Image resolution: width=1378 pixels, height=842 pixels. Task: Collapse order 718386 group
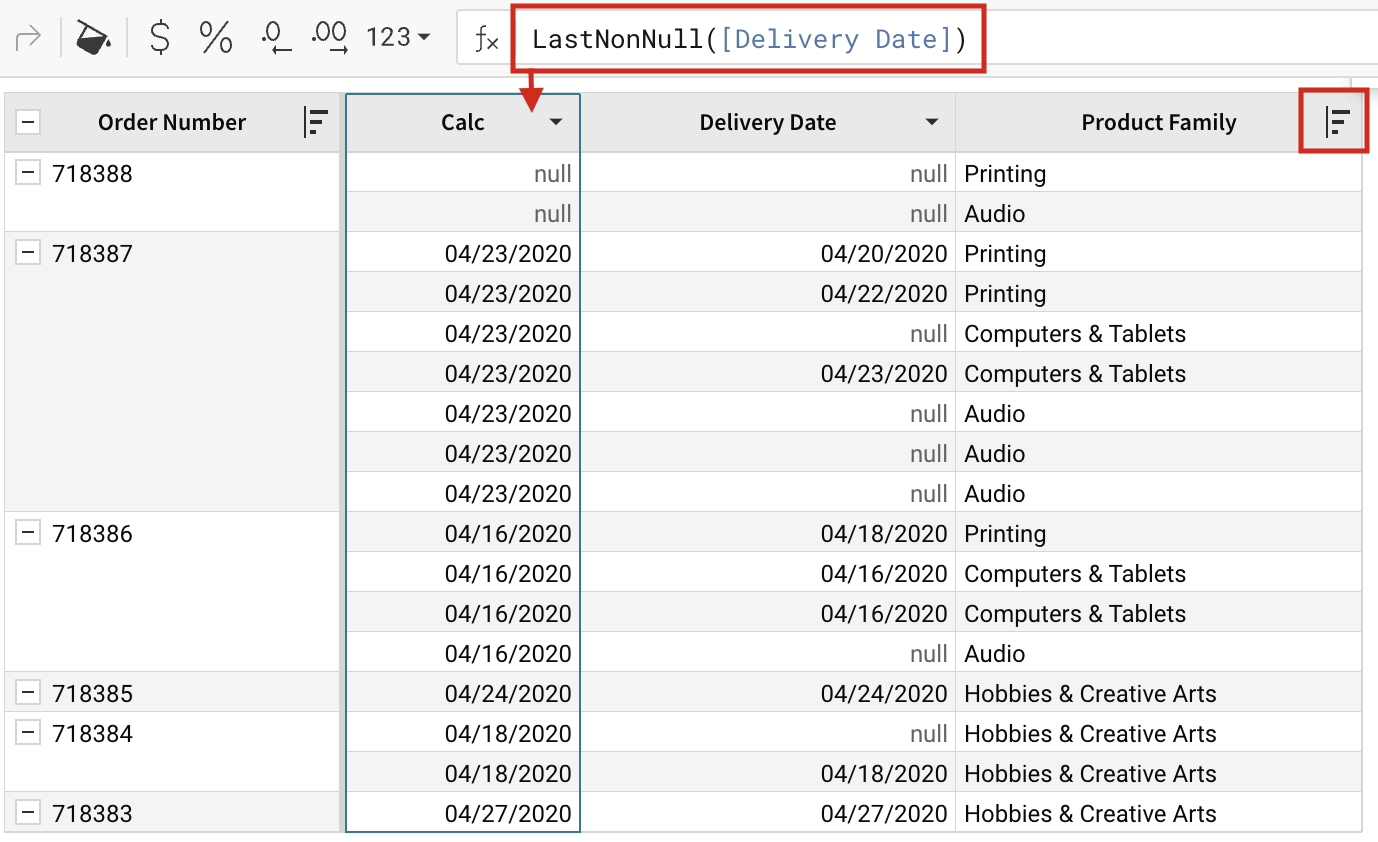(x=29, y=533)
